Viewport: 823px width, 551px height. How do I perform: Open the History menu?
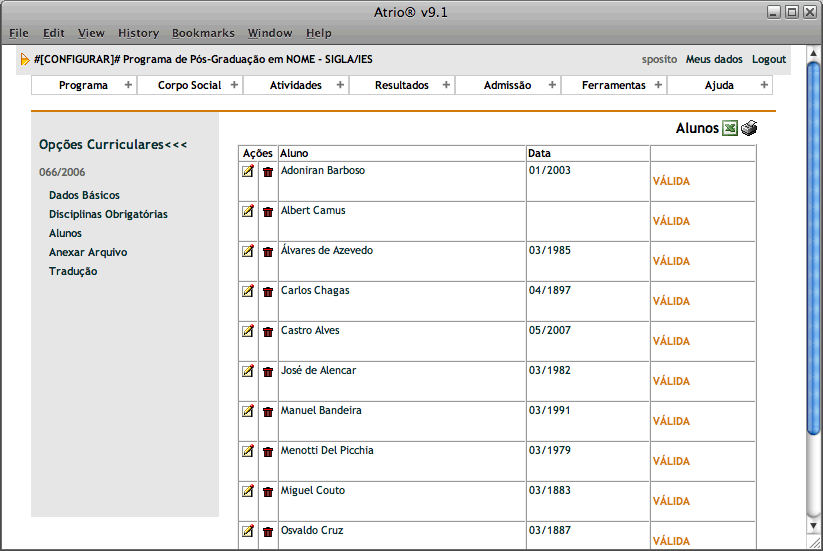(138, 33)
